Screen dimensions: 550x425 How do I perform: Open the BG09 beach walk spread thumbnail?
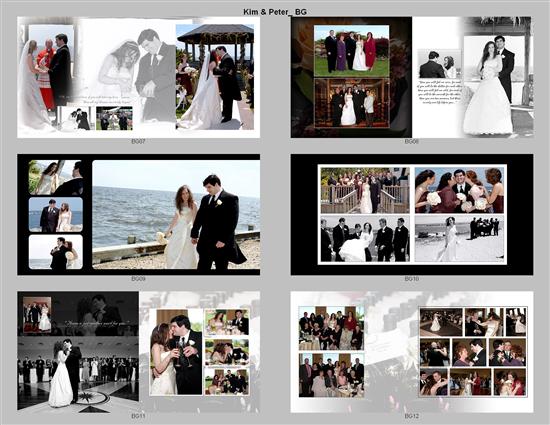(139, 214)
